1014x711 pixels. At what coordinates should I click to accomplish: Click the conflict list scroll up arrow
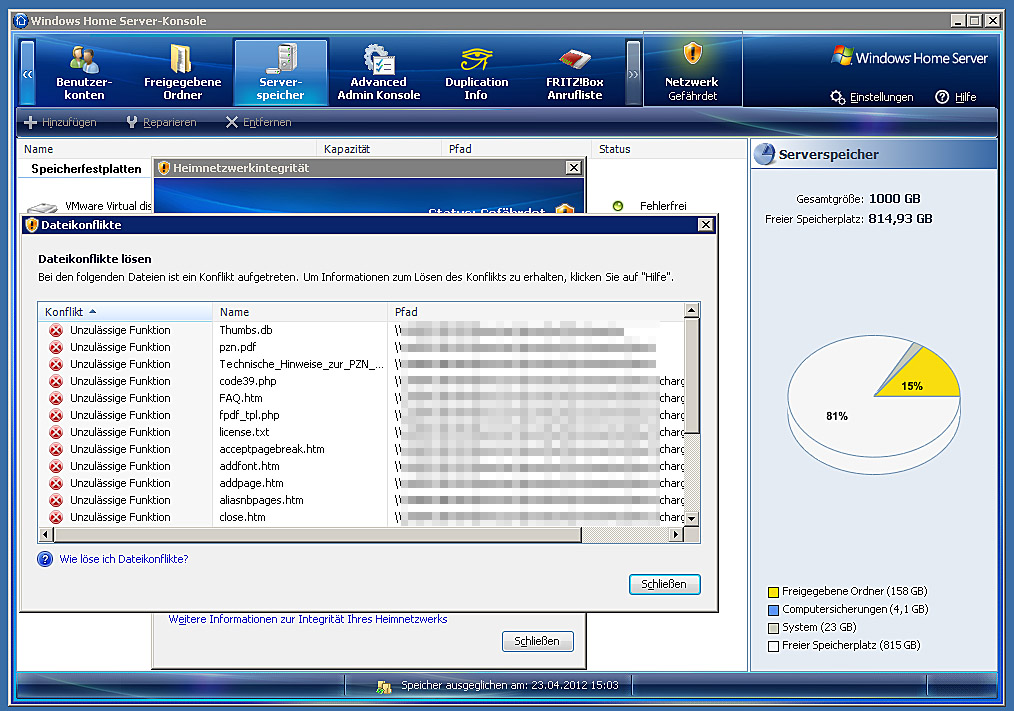click(691, 310)
